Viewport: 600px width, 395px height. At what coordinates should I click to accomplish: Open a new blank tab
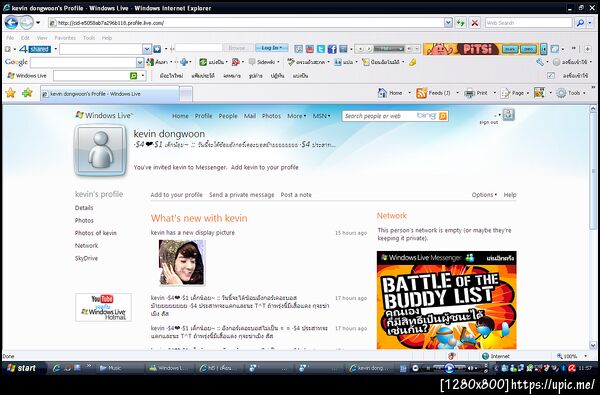pos(186,94)
